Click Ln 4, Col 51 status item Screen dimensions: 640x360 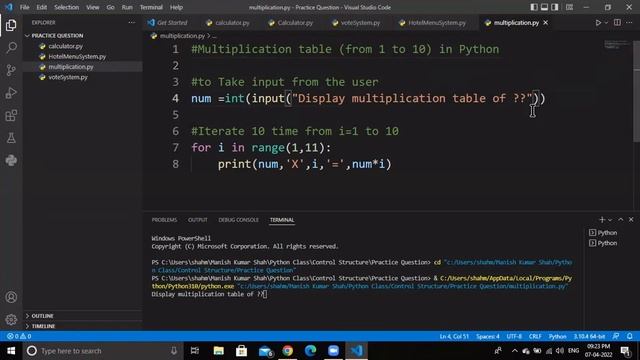pyautogui.click(x=454, y=336)
